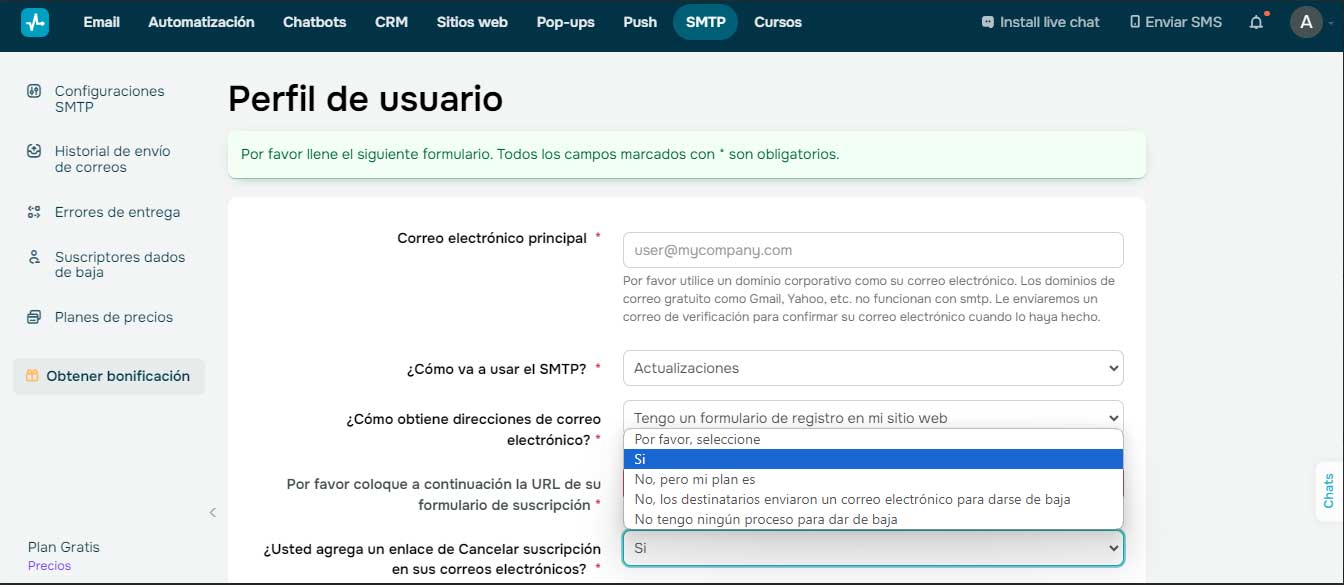The height and width of the screenshot is (585, 1344).
Task: Go to the CRM tab
Action: 391,22
